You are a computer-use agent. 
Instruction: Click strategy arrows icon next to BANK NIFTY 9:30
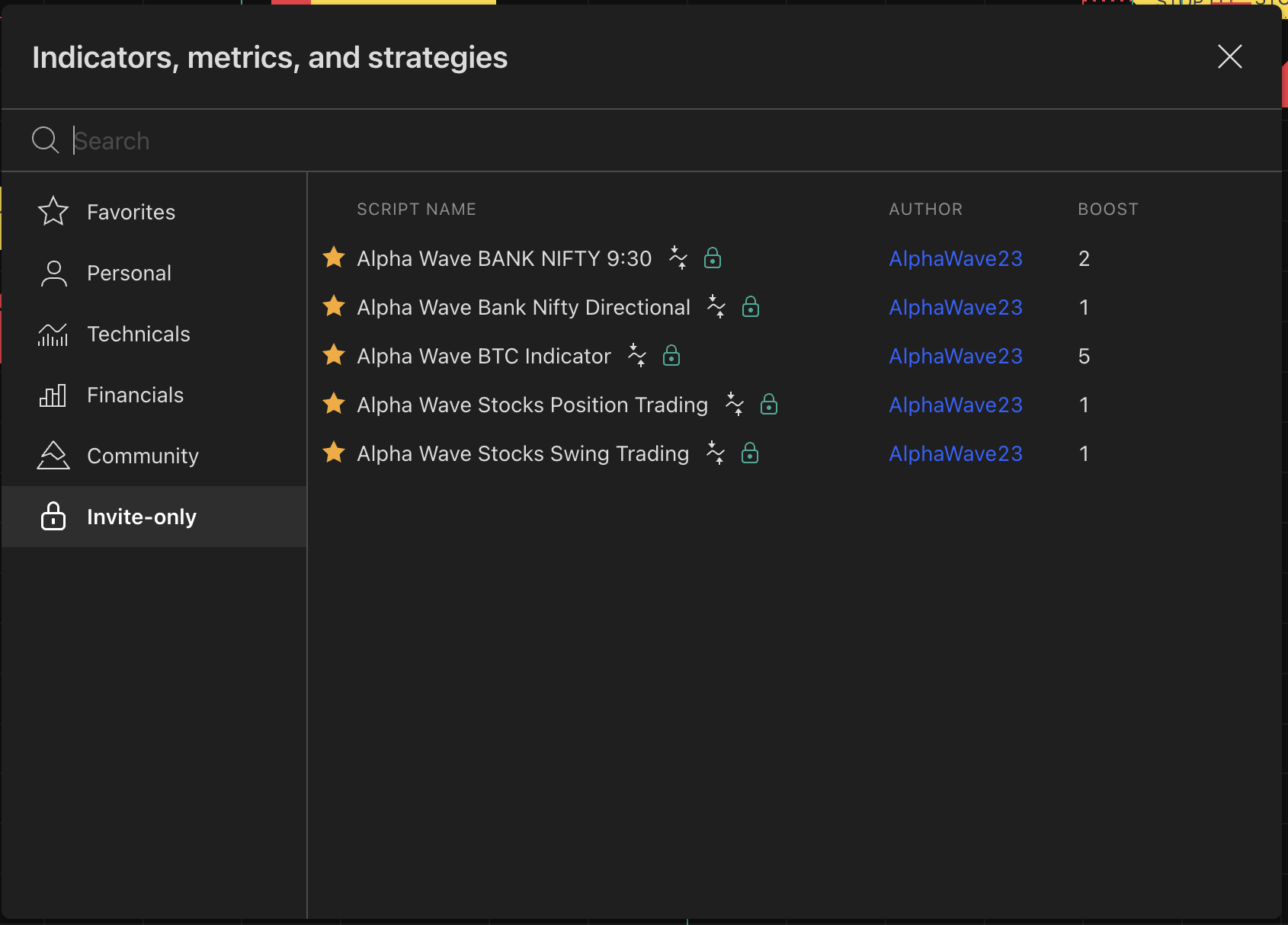[x=678, y=258]
